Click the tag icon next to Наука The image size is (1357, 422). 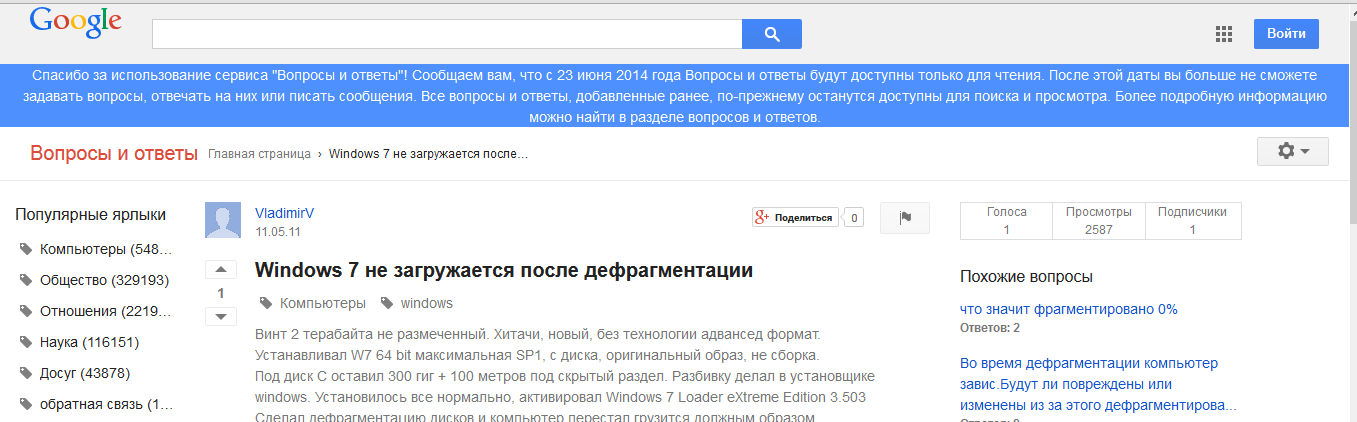coord(26,342)
